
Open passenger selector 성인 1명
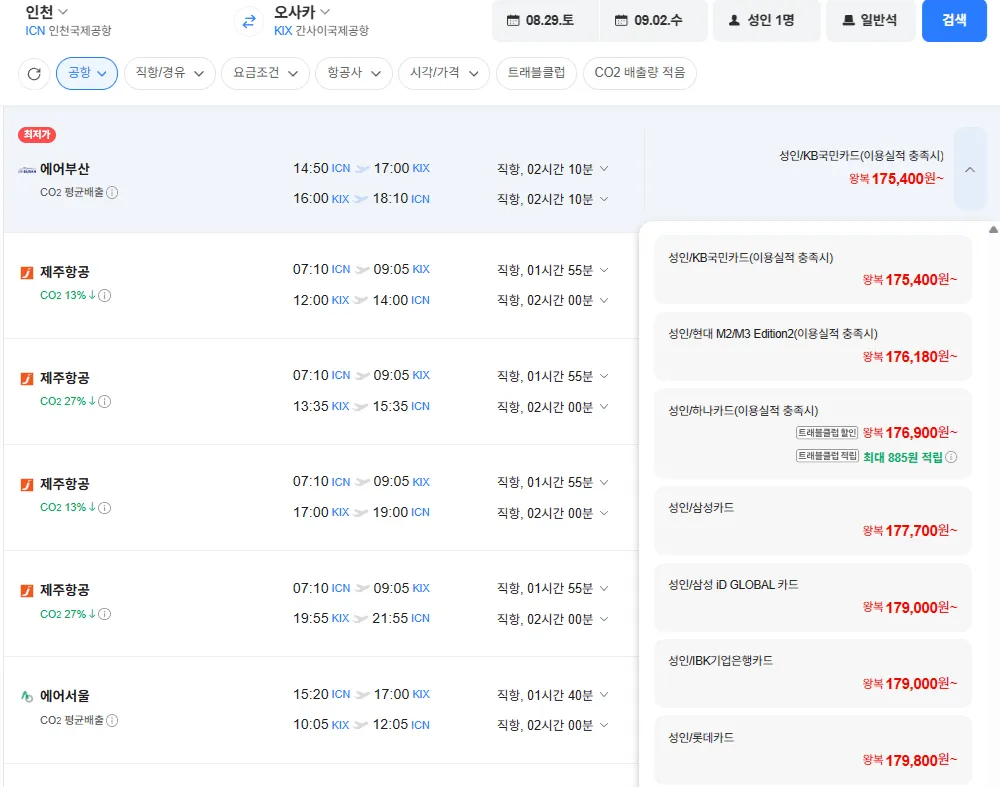click(x=766, y=20)
